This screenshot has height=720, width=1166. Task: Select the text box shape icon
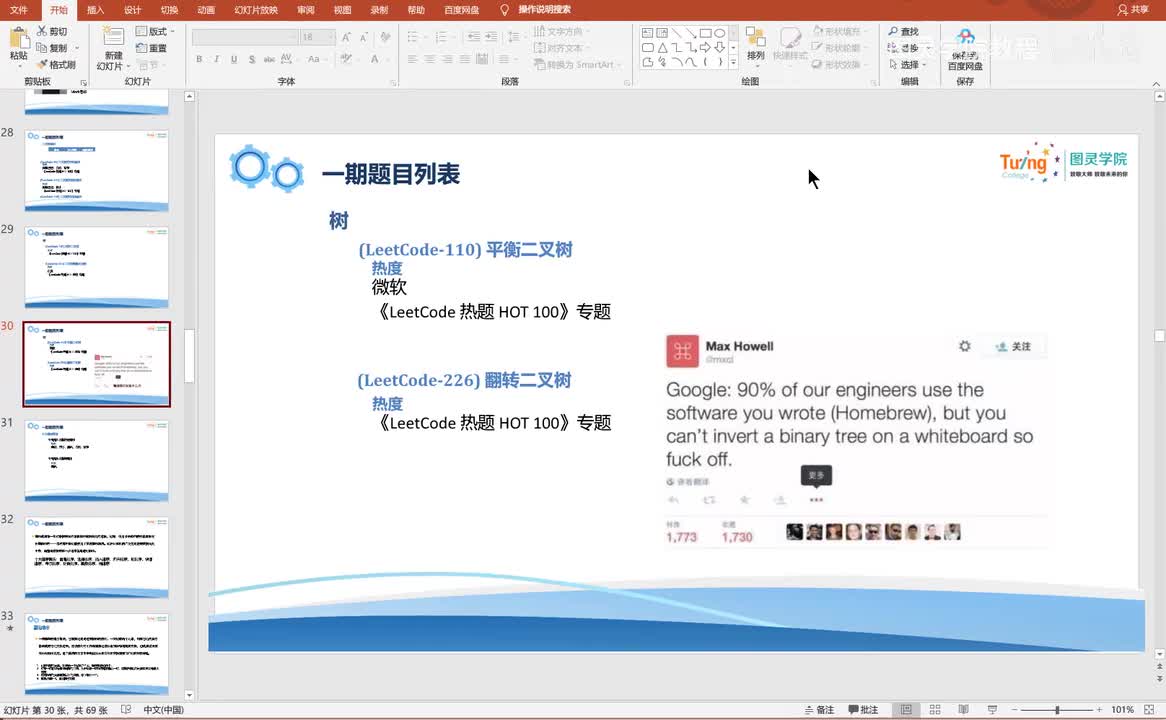(647, 33)
